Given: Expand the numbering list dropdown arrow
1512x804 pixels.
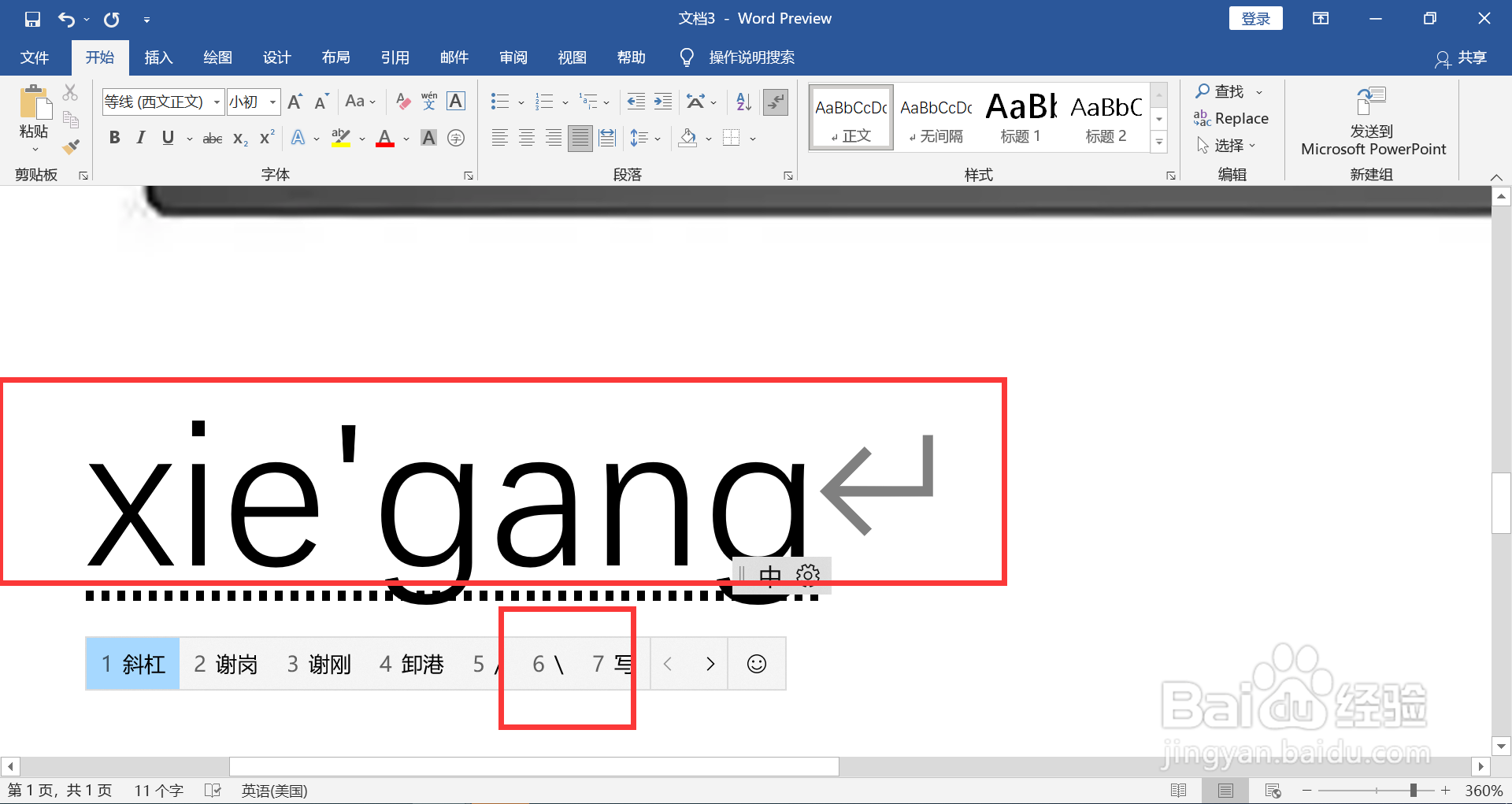Looking at the screenshot, I should coord(565,102).
